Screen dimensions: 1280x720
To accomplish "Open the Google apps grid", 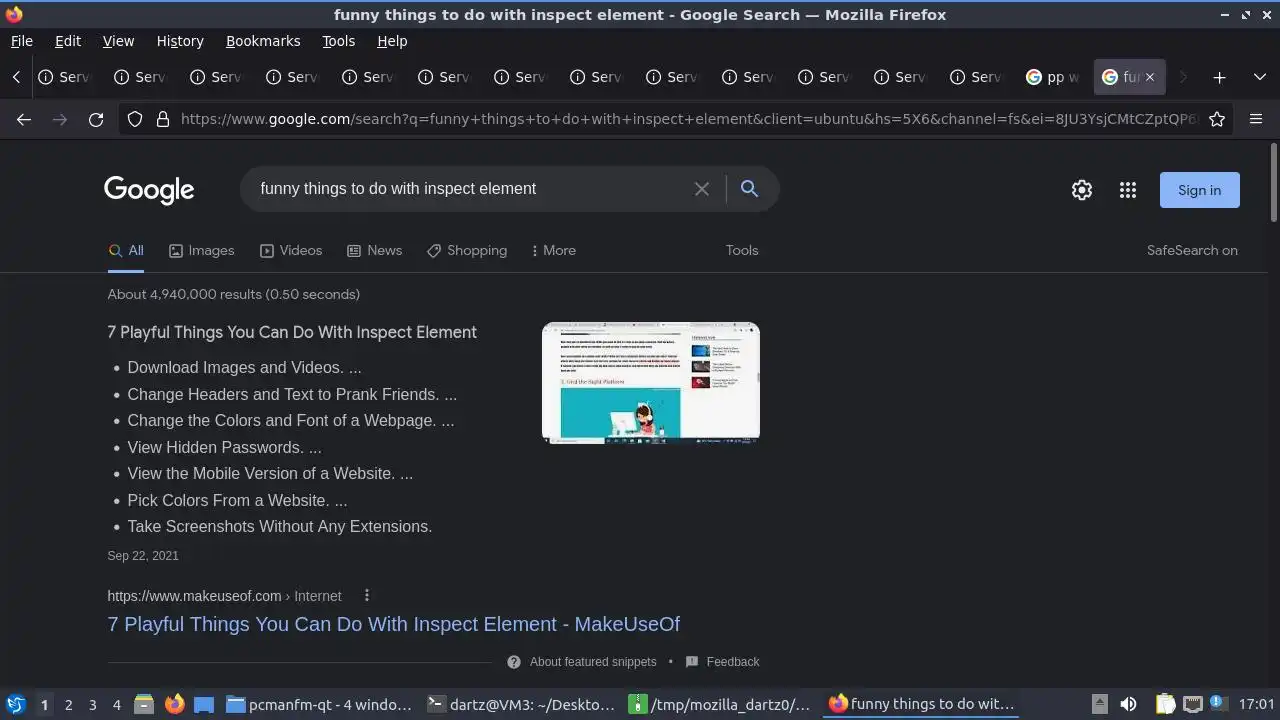I will point(1128,190).
